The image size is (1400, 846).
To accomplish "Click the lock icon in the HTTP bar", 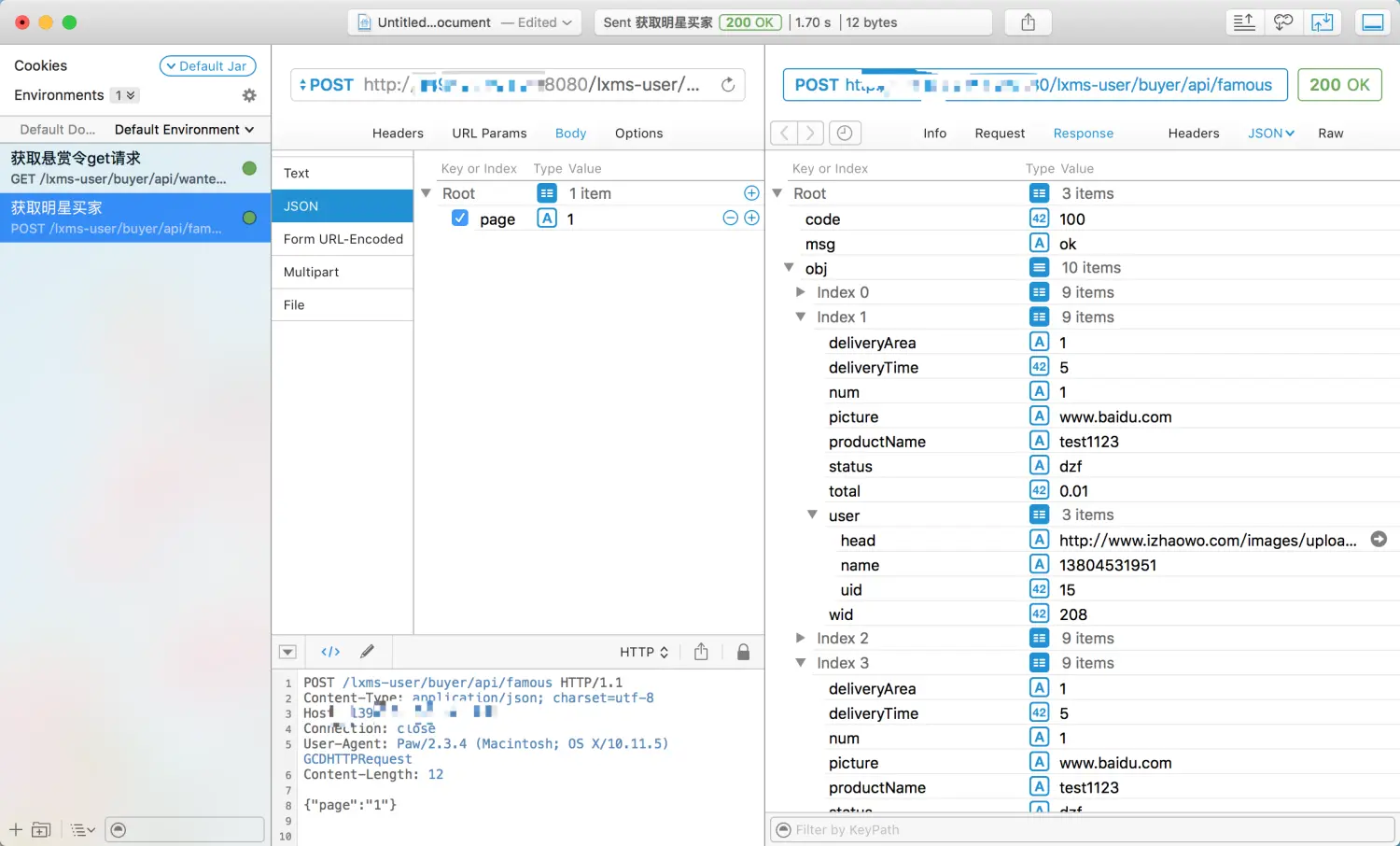I will [x=743, y=652].
